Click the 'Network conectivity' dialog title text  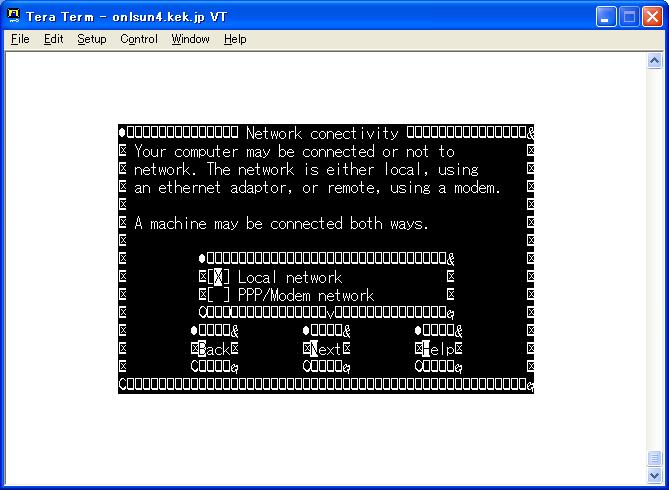pyautogui.click(x=322, y=134)
